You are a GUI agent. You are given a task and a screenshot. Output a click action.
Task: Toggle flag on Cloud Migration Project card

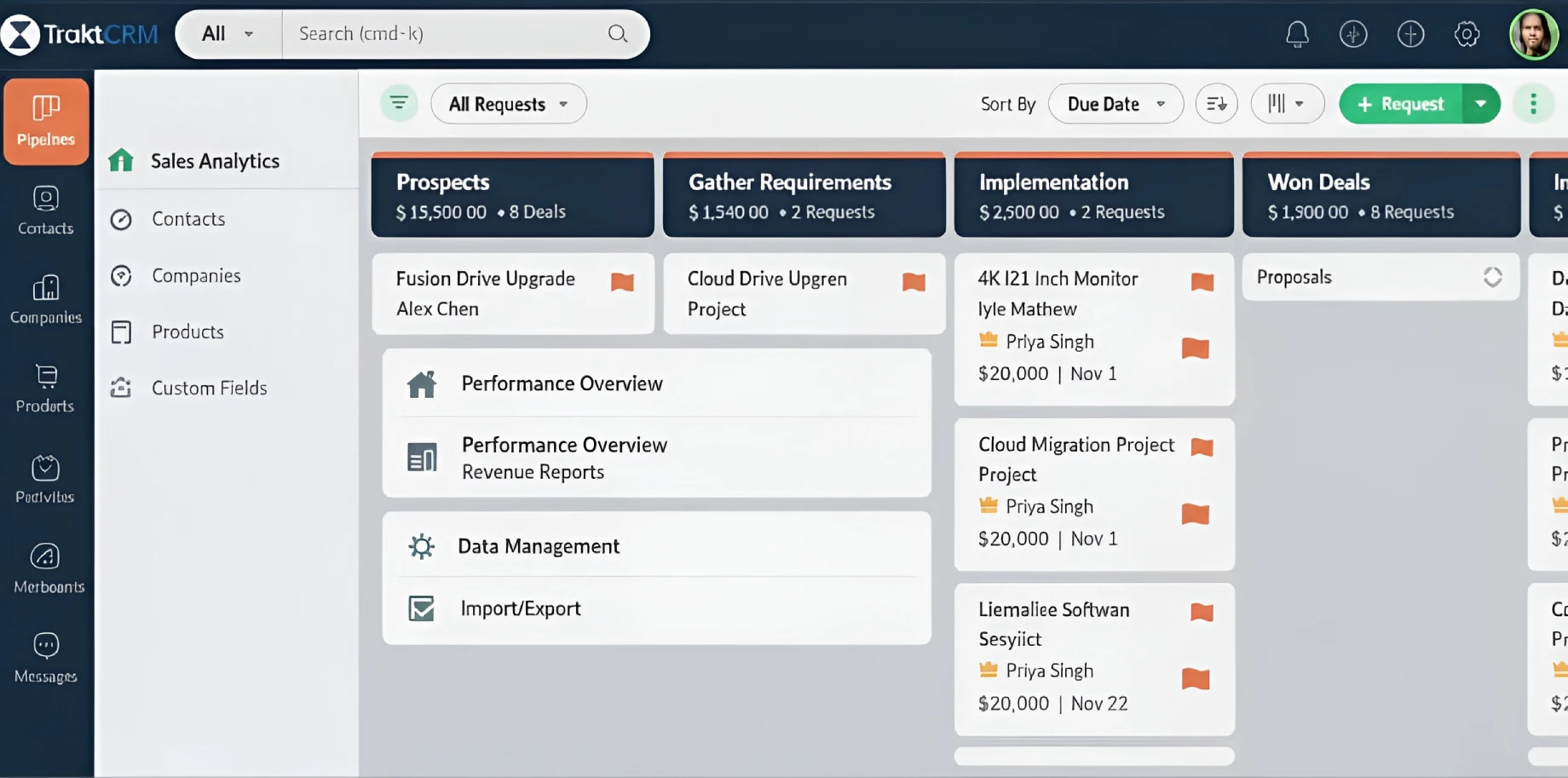coord(1202,447)
